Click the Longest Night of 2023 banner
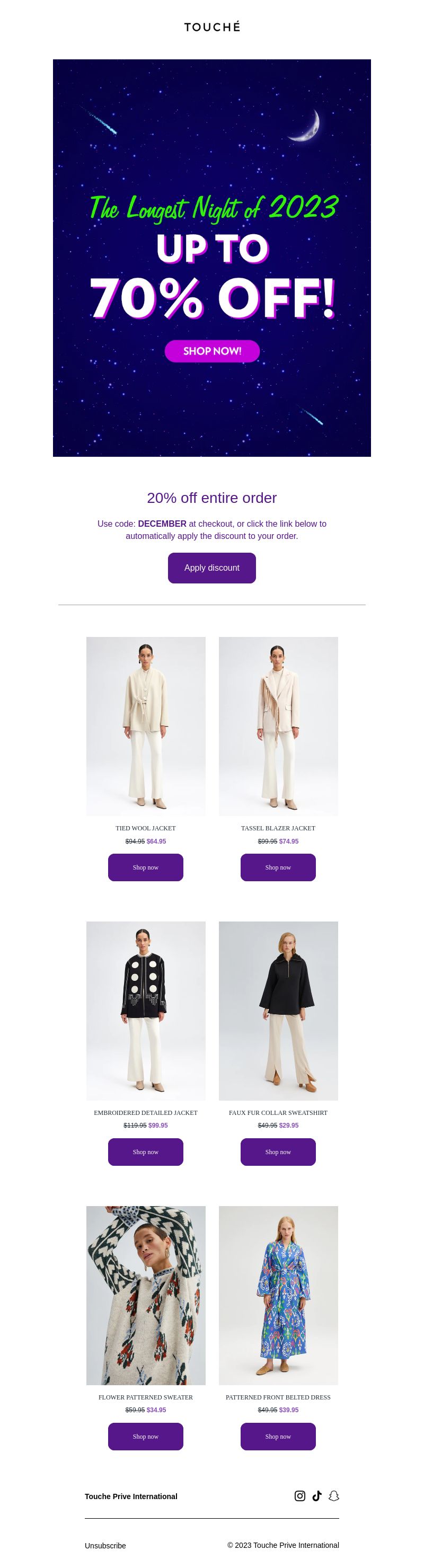Screen dimensions: 424x1568 click(x=212, y=258)
